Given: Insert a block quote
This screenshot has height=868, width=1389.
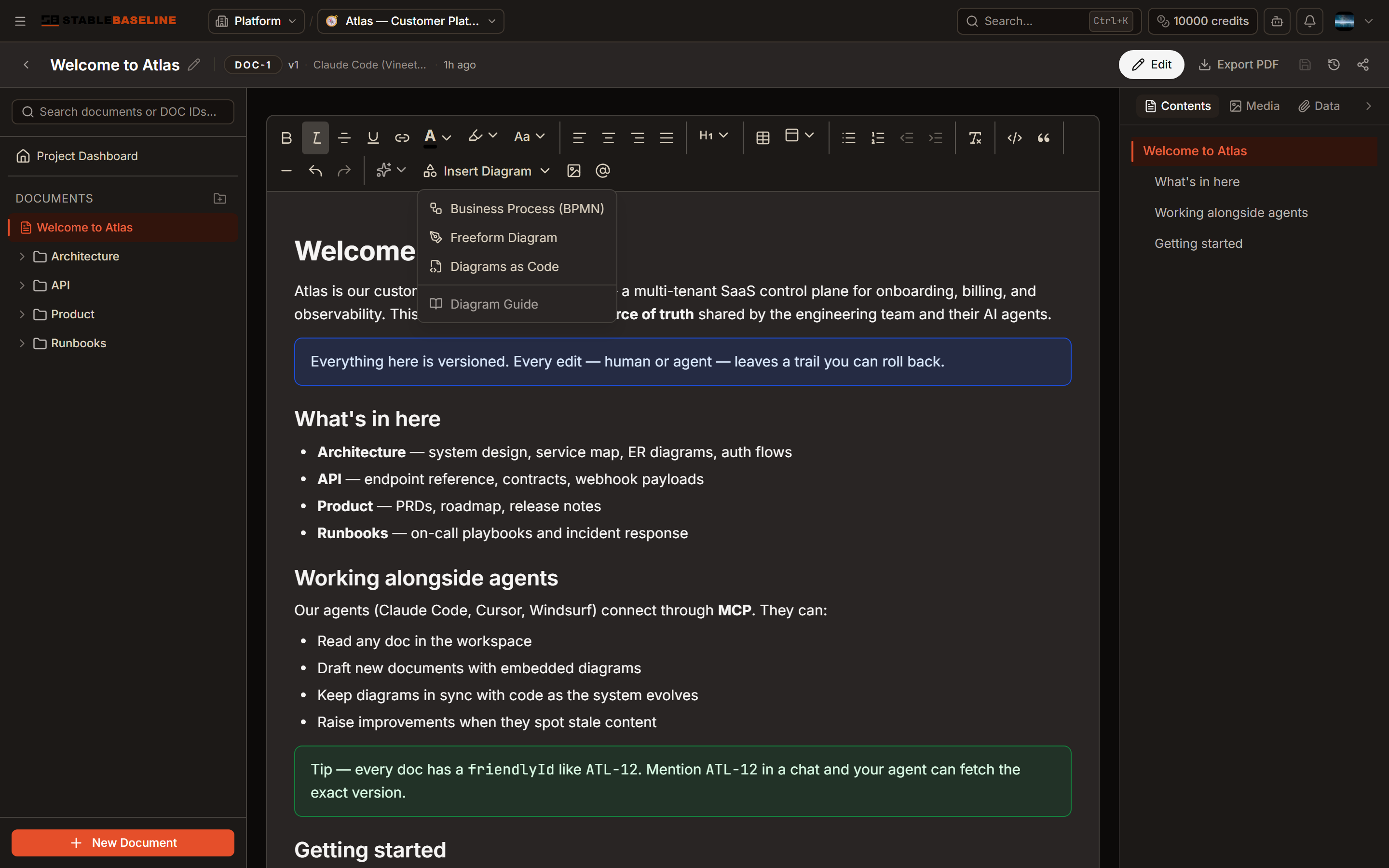Looking at the screenshot, I should coord(1044,138).
